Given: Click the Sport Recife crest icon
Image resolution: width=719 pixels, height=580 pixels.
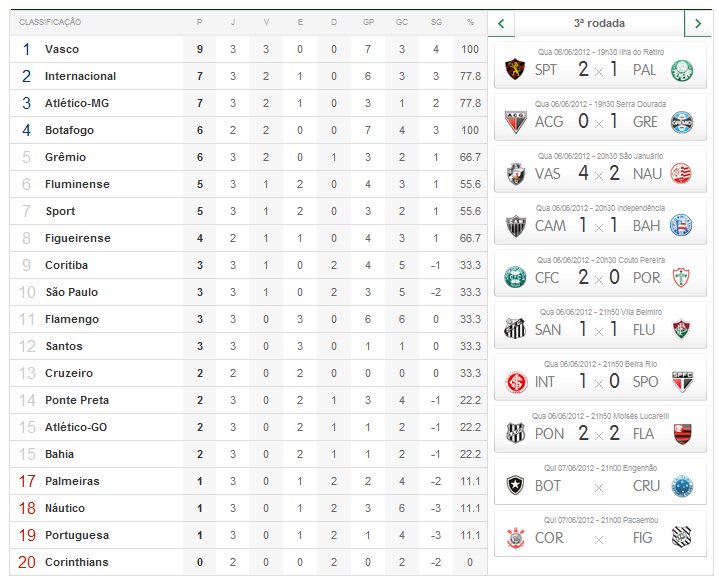Looking at the screenshot, I should (516, 69).
